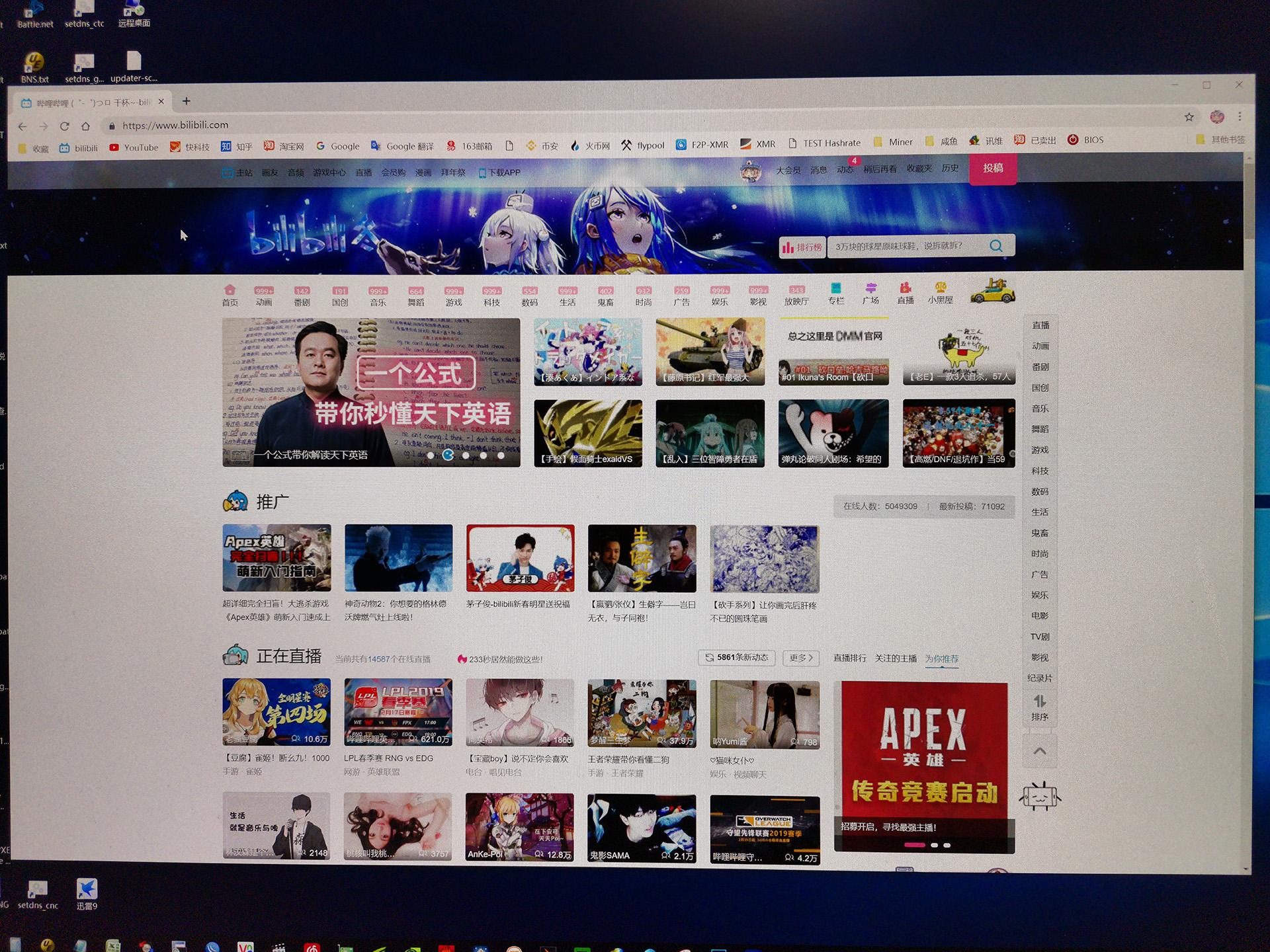Open user avatar in site header
The image size is (1270, 952).
coord(750,171)
